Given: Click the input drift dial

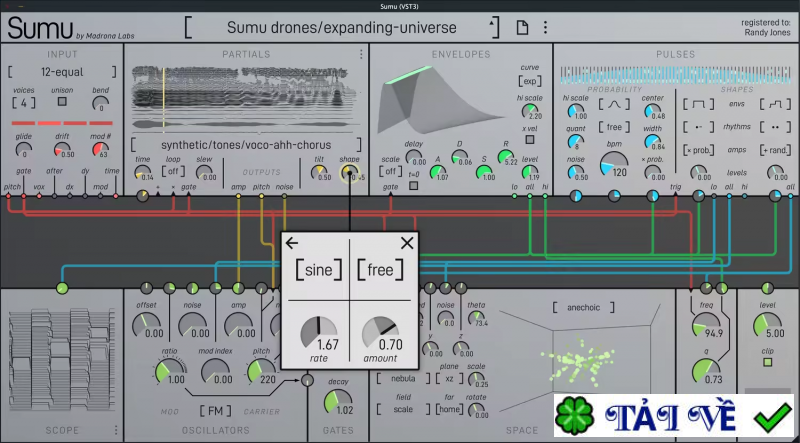Looking at the screenshot, I should (x=62, y=150).
